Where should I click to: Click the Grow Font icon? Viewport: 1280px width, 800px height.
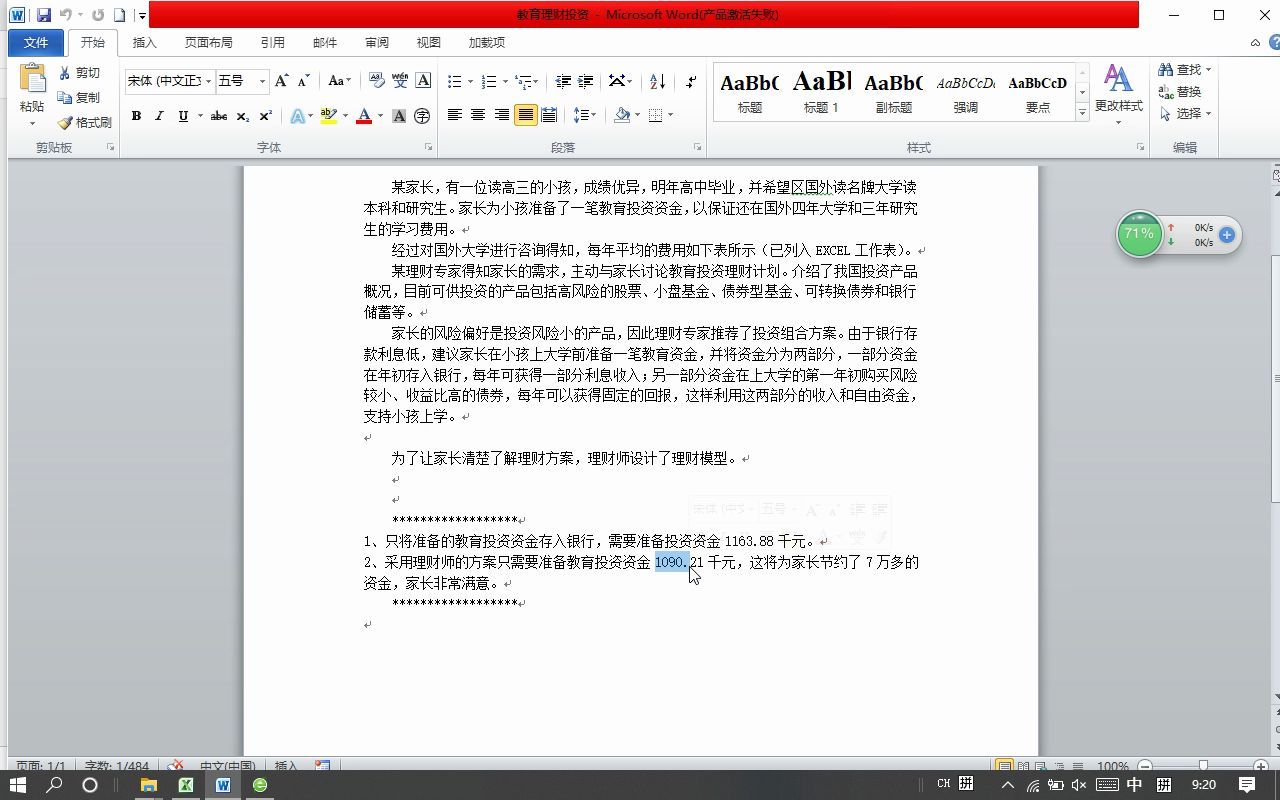pyautogui.click(x=281, y=81)
